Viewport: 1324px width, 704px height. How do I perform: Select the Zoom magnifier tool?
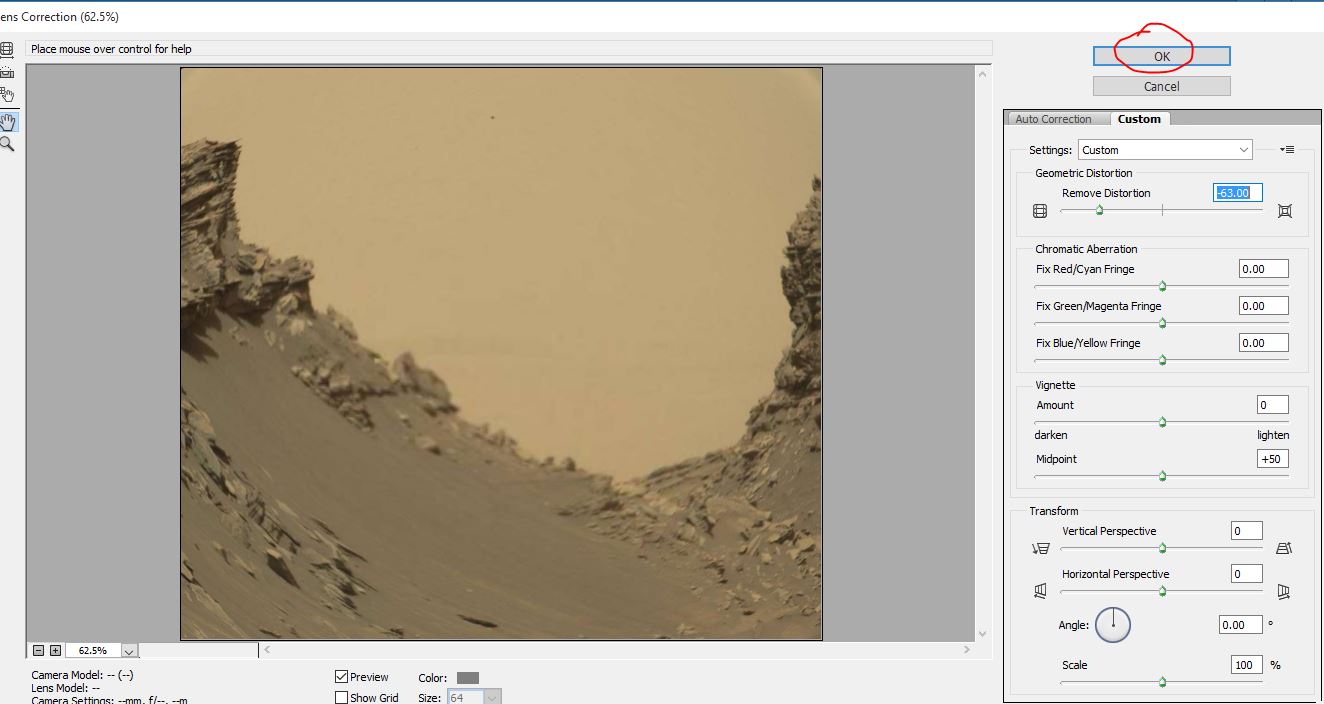(7, 144)
